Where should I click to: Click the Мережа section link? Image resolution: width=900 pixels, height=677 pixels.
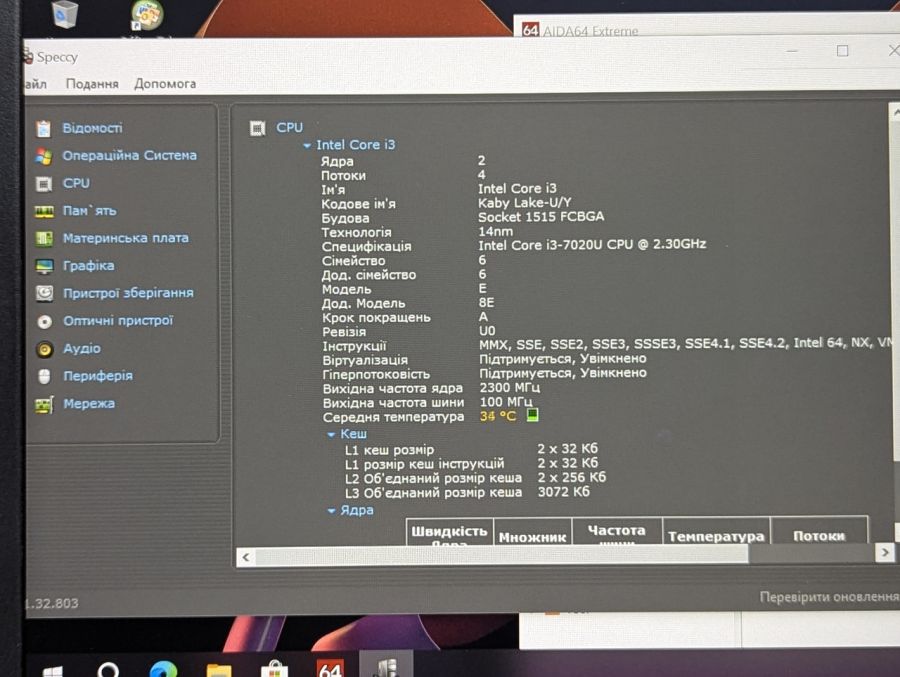[x=89, y=404]
